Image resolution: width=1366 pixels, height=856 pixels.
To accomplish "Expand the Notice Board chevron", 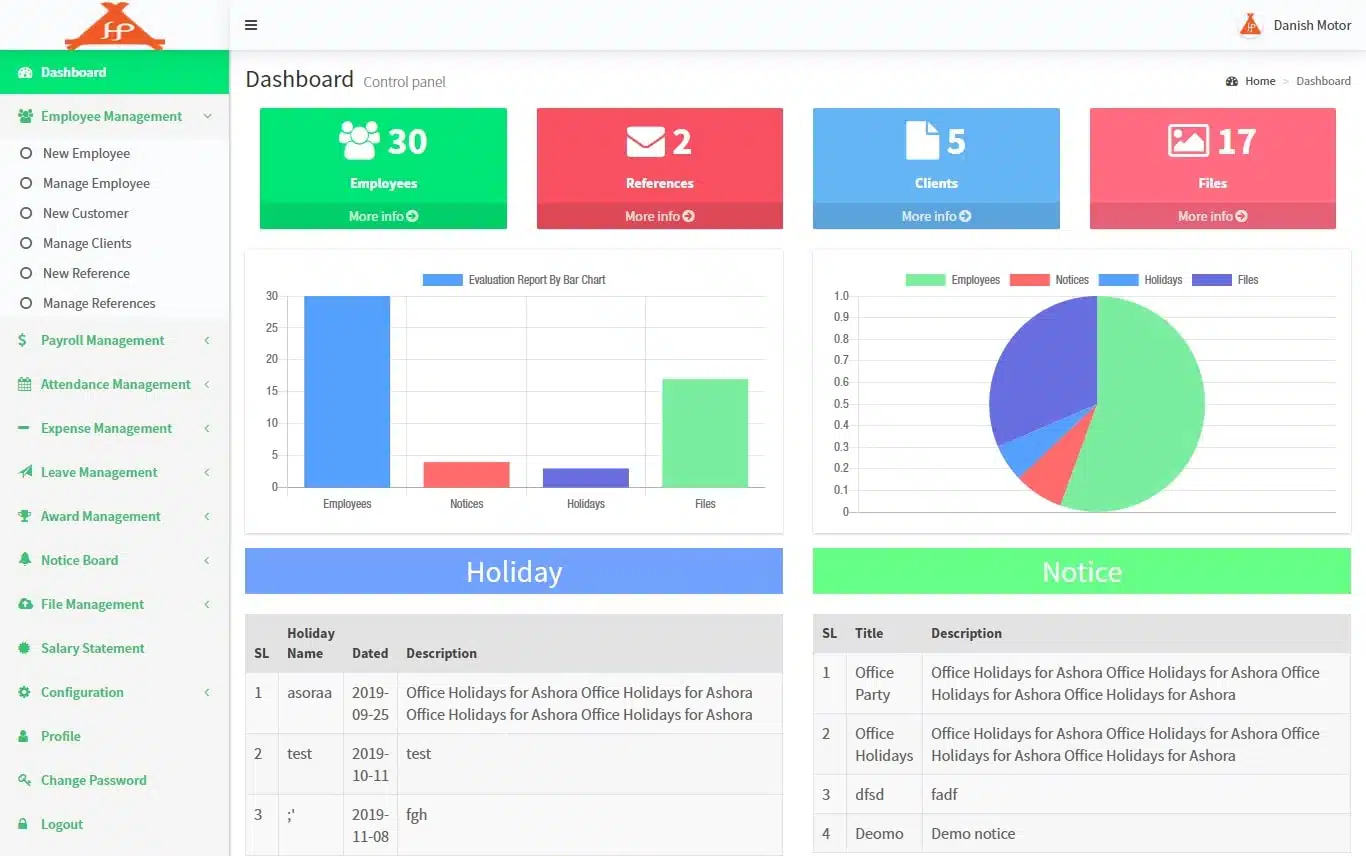I will coord(207,560).
